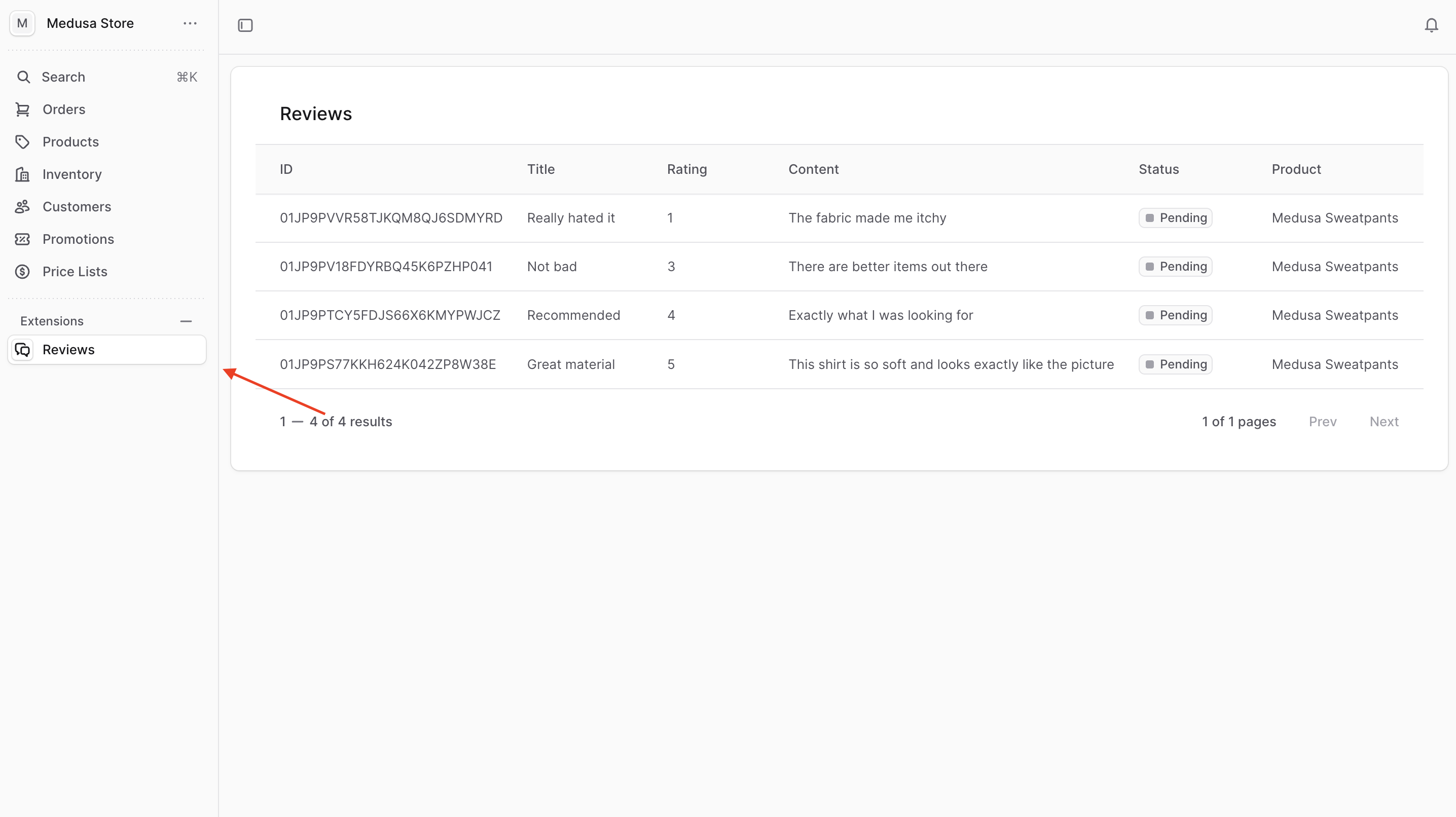Viewport: 1456px width, 817px height.
Task: Click the Pending status on 'Great material'
Action: (1175, 364)
